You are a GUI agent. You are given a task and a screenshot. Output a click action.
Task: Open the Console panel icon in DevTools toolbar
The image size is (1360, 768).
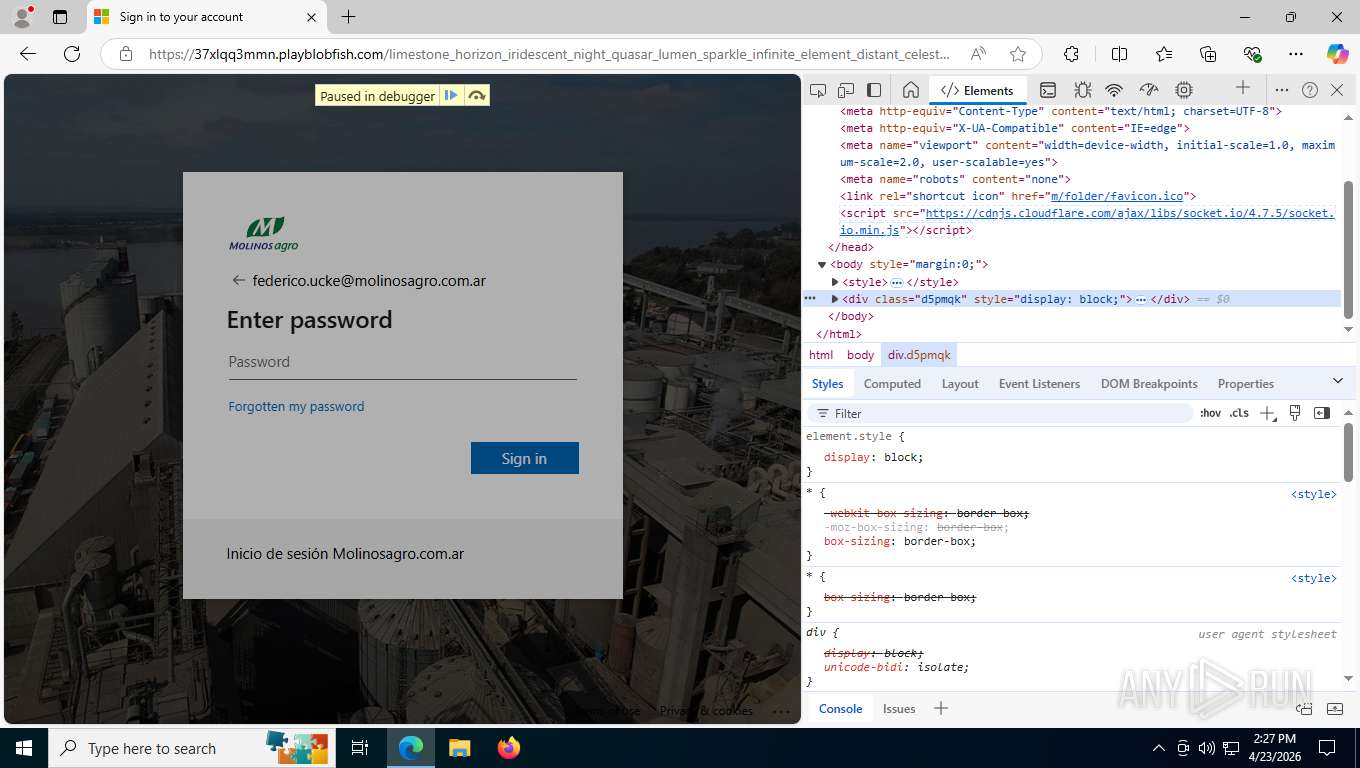point(1048,90)
